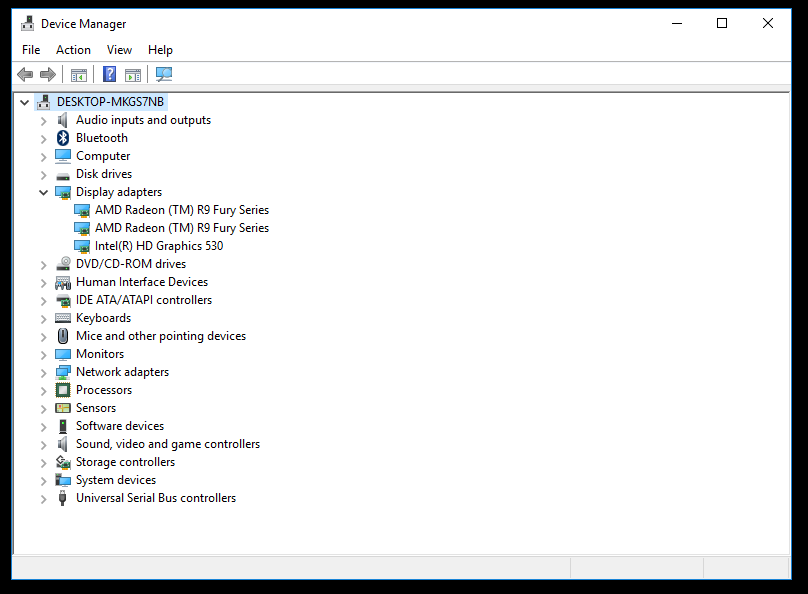
Task: Minimize the Device Manager window
Action: 677,23
